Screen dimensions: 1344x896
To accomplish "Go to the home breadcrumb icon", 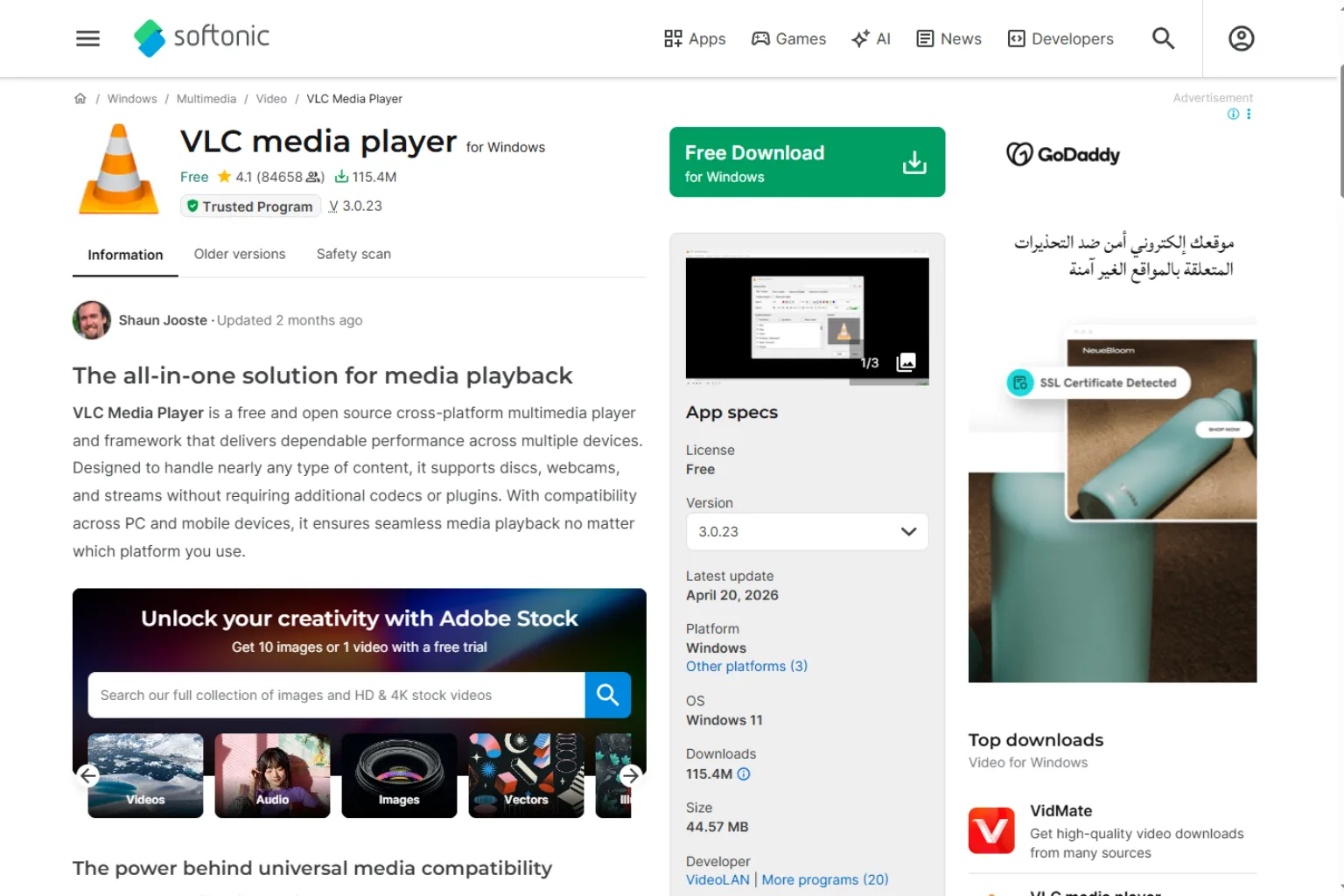I will tap(80, 99).
